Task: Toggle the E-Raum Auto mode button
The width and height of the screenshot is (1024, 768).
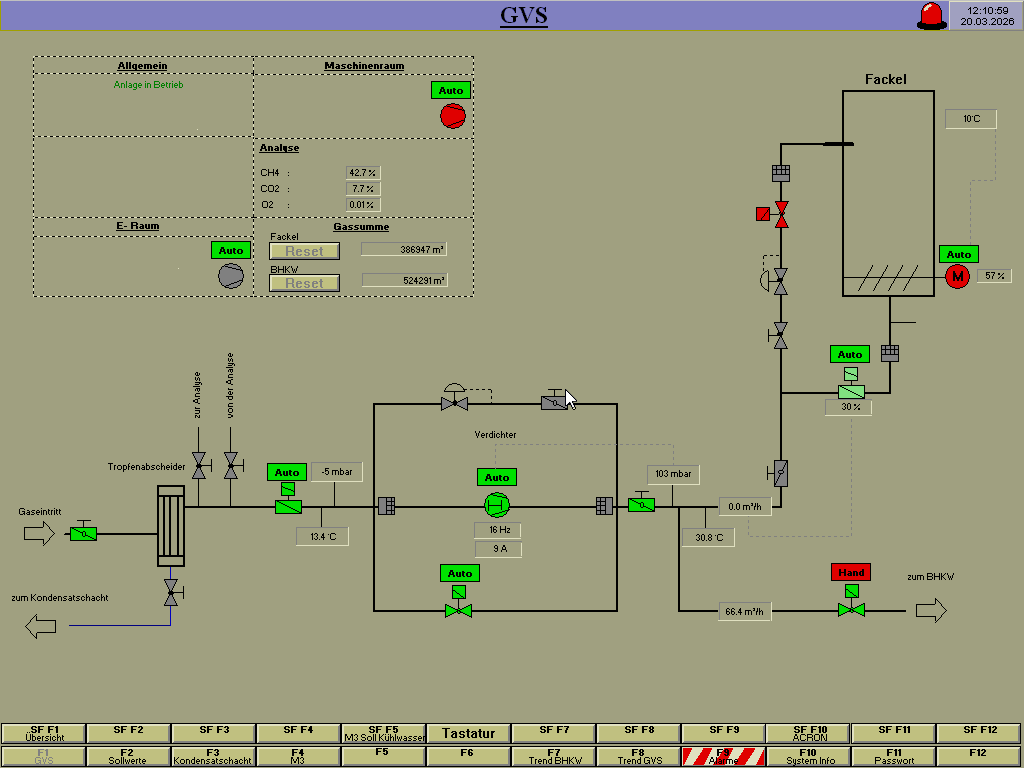Action: tap(231, 250)
